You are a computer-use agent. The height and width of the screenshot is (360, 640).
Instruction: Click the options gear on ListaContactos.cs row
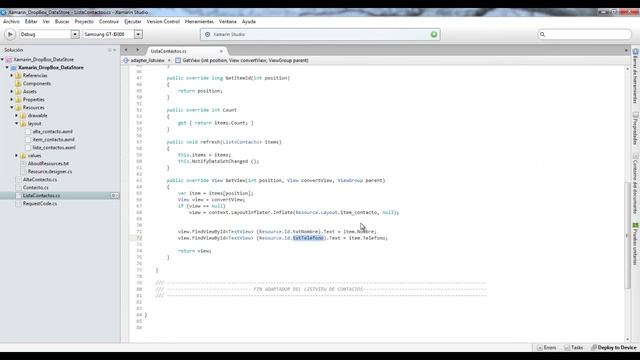[x=115, y=196]
